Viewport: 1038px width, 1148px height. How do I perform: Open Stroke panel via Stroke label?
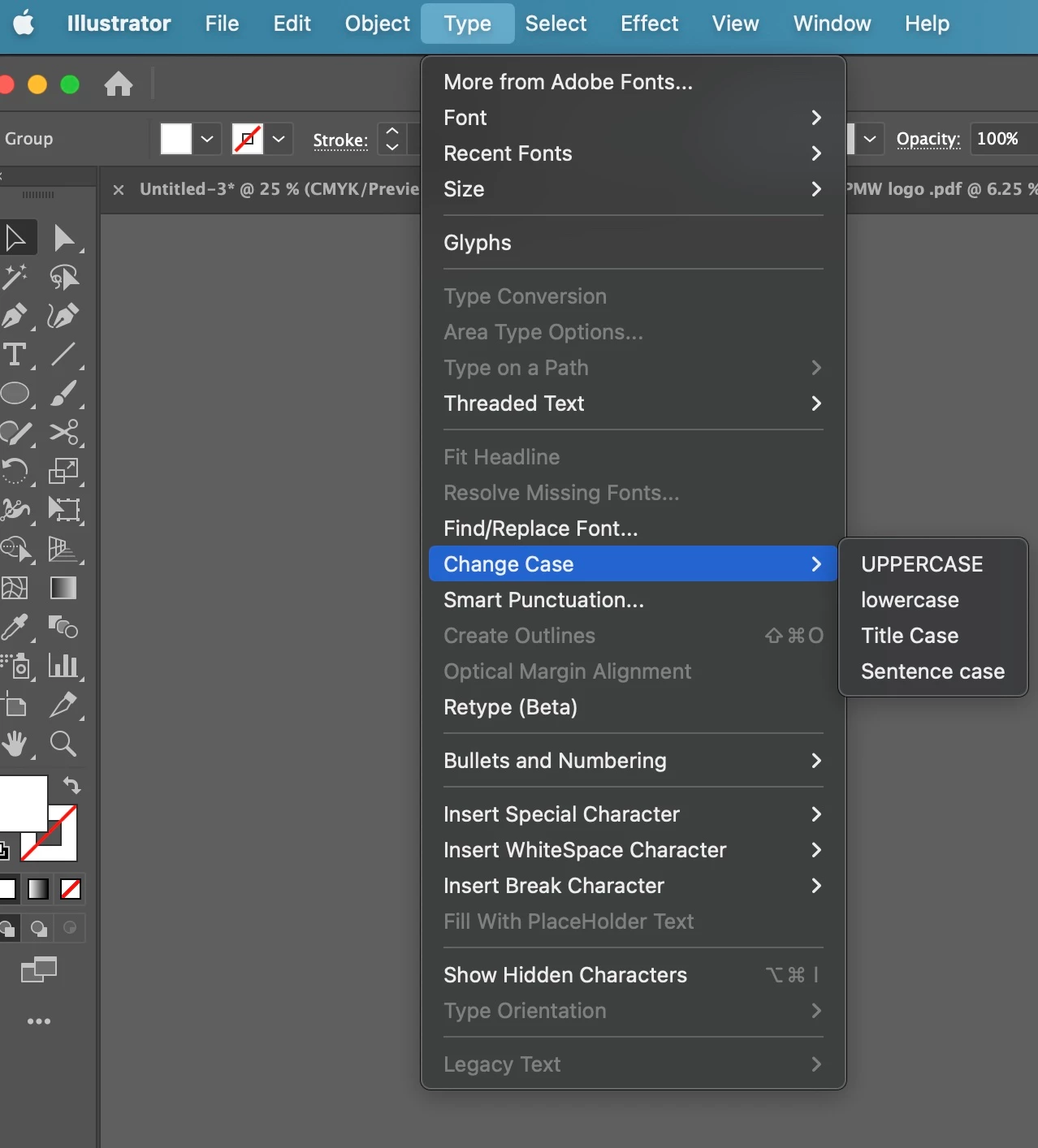340,140
